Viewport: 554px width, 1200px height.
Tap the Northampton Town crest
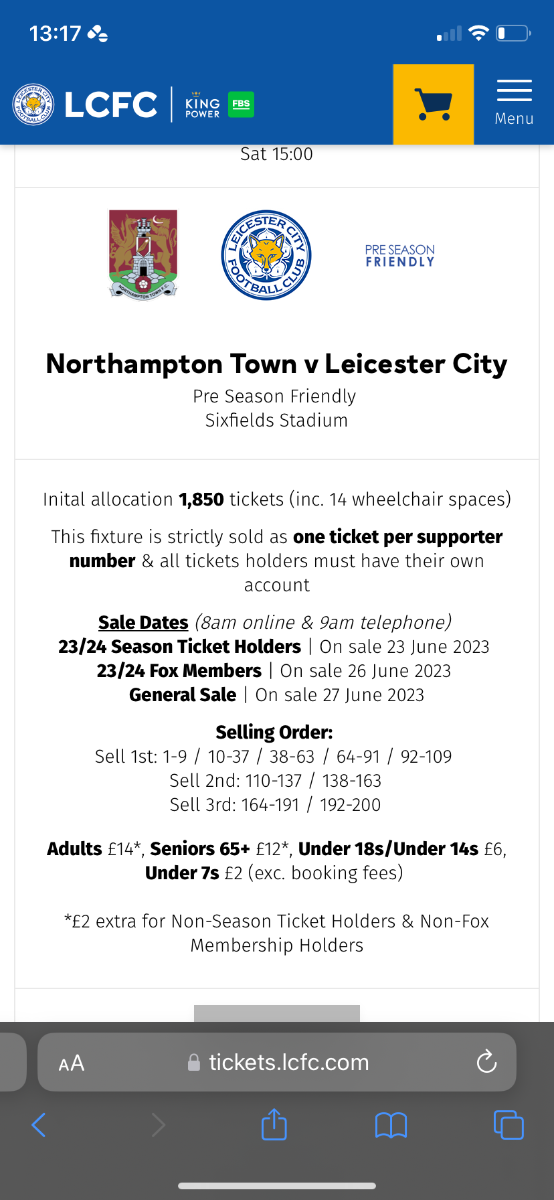coord(143,253)
